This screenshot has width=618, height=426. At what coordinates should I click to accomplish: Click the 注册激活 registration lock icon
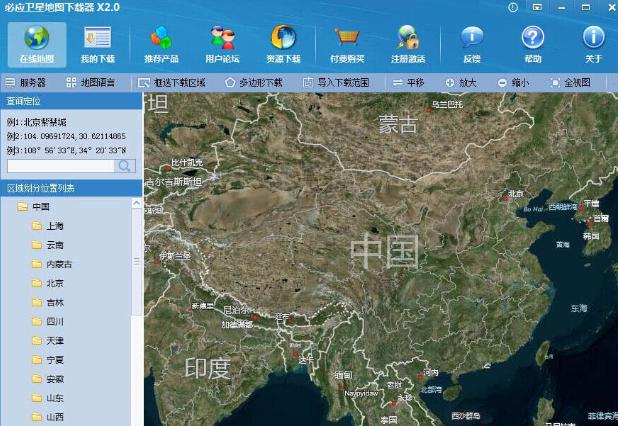(407, 43)
